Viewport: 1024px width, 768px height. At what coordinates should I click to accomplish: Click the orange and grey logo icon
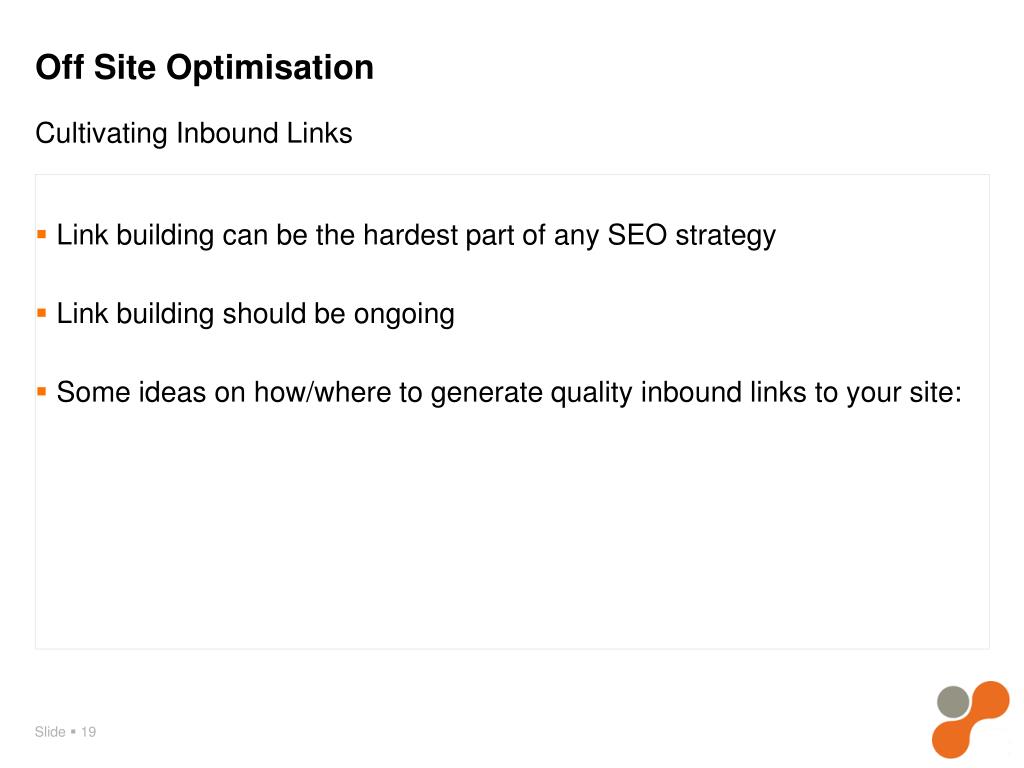point(970,719)
